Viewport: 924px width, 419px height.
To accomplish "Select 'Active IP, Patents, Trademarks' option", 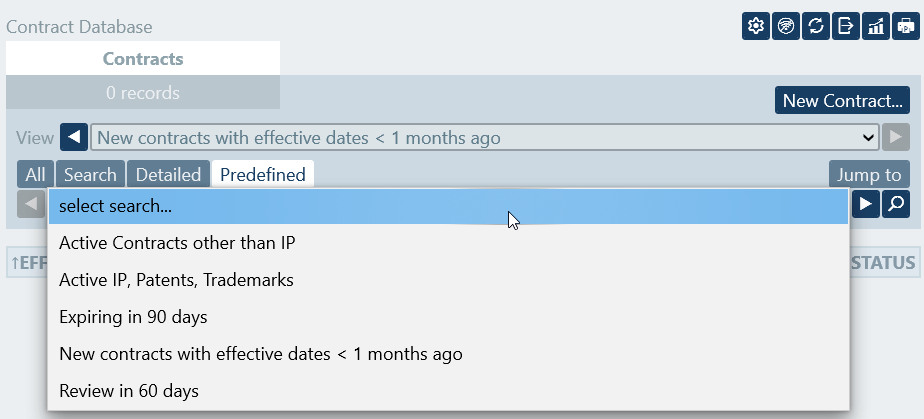I will click(176, 280).
